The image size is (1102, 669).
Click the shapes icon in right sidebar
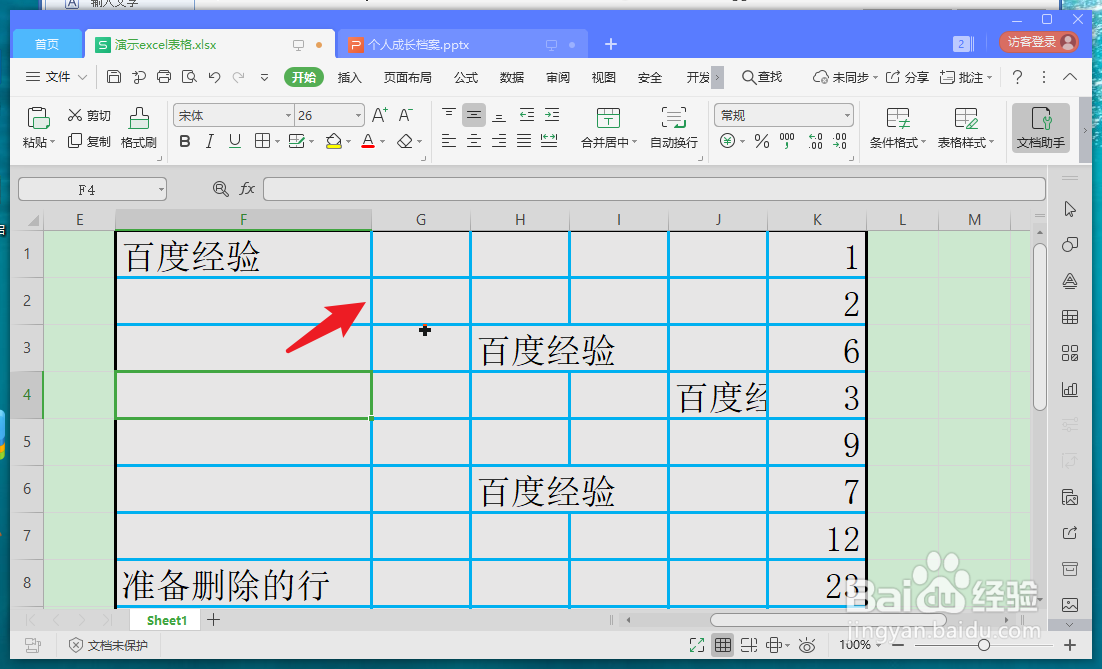click(1070, 245)
